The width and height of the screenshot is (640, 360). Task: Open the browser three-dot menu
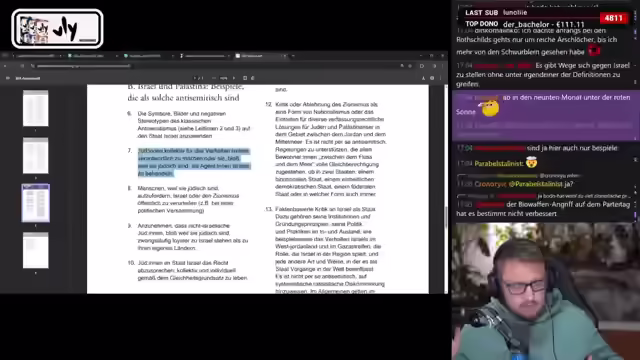443,66
